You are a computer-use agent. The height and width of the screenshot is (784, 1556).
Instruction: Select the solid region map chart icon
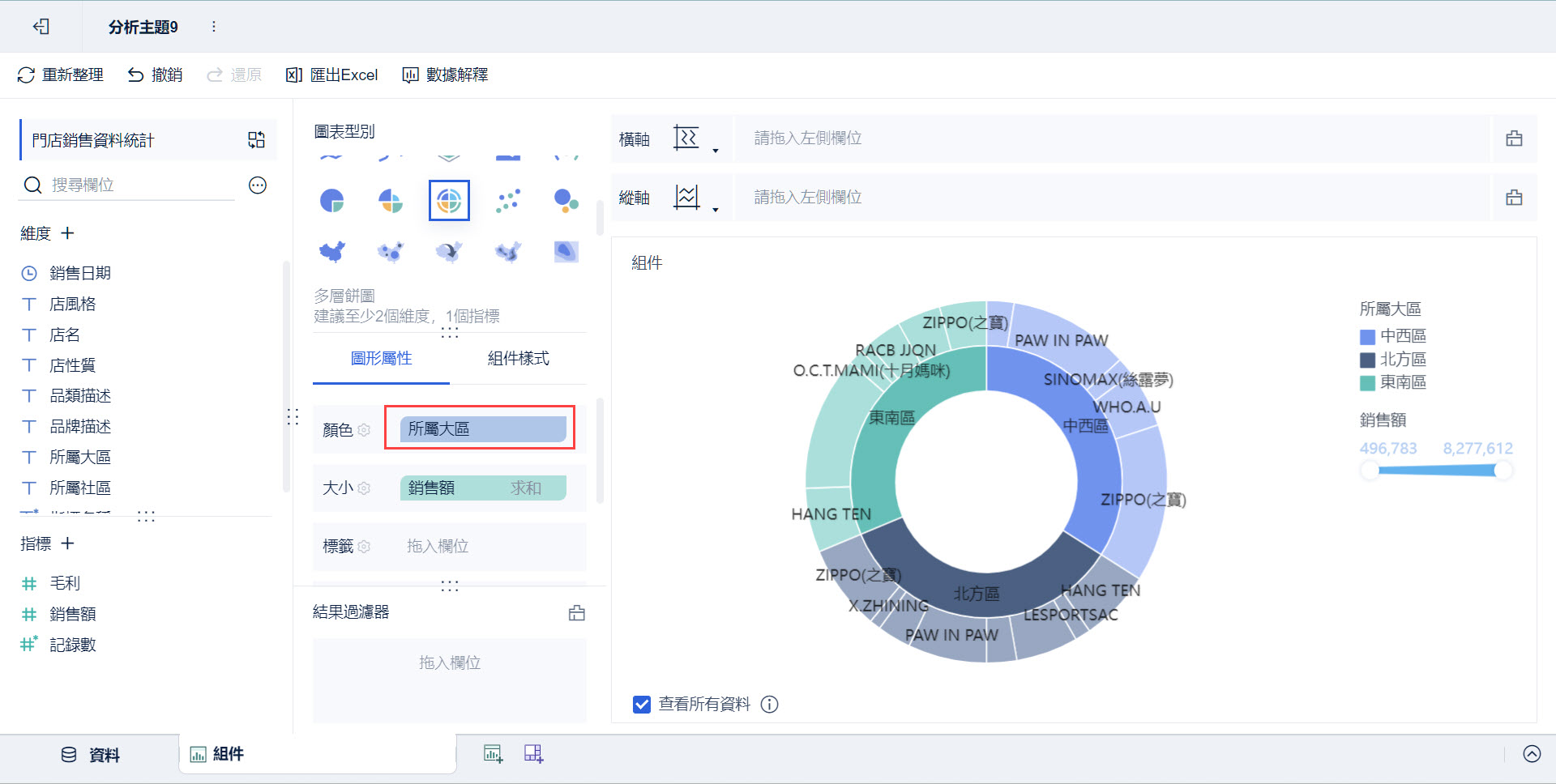pyautogui.click(x=332, y=252)
